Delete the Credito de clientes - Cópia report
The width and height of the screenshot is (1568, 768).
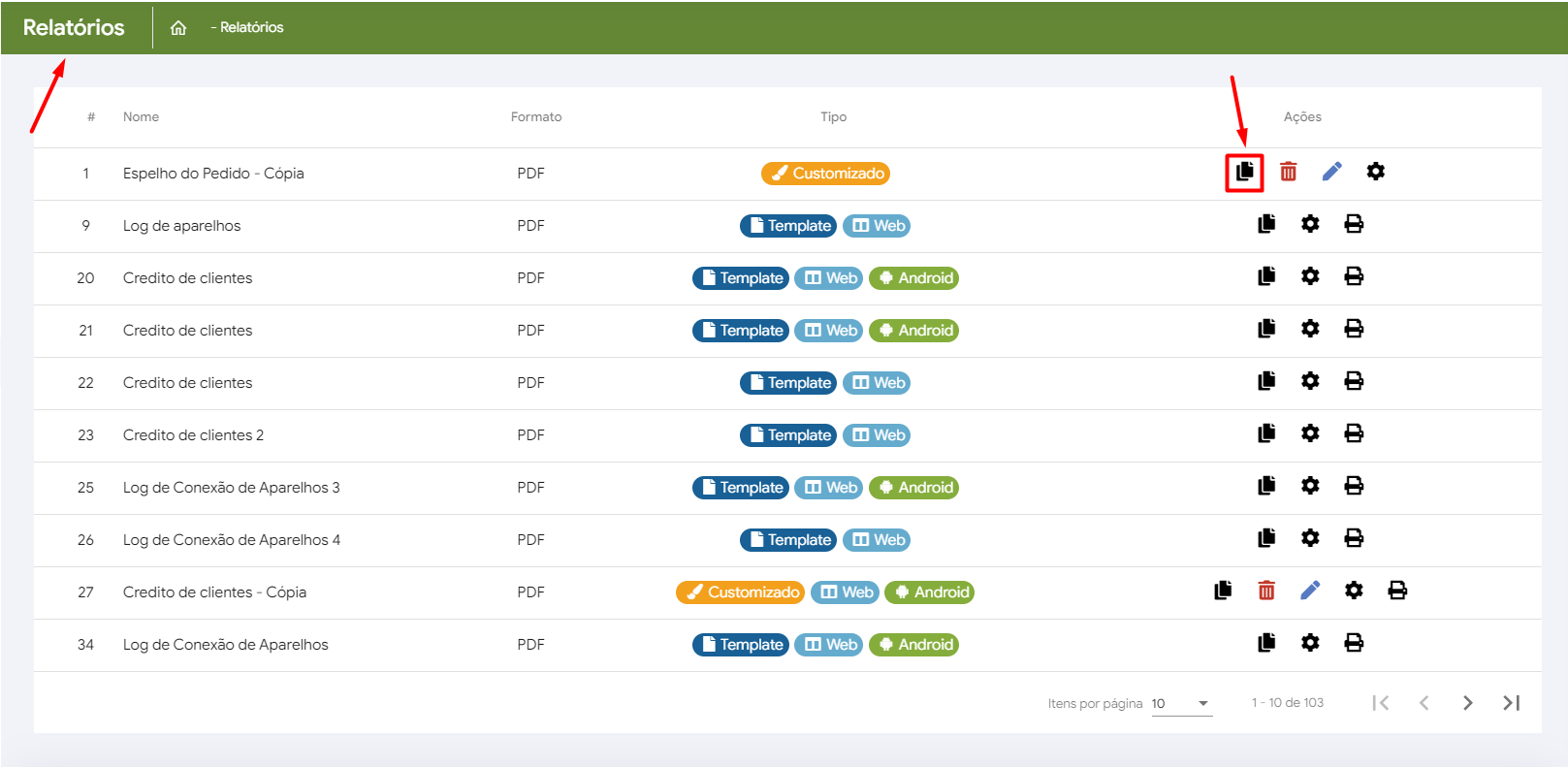pos(1266,592)
